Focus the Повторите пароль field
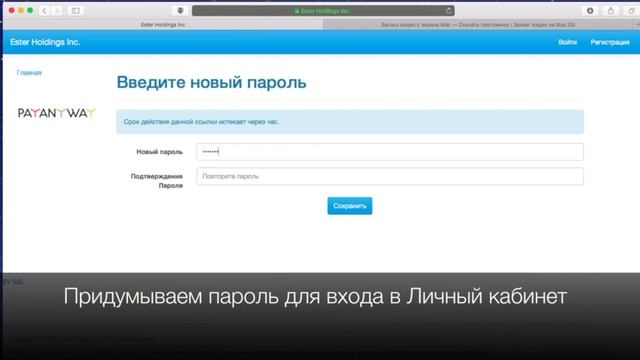The width and height of the screenshot is (640, 360). (390, 176)
